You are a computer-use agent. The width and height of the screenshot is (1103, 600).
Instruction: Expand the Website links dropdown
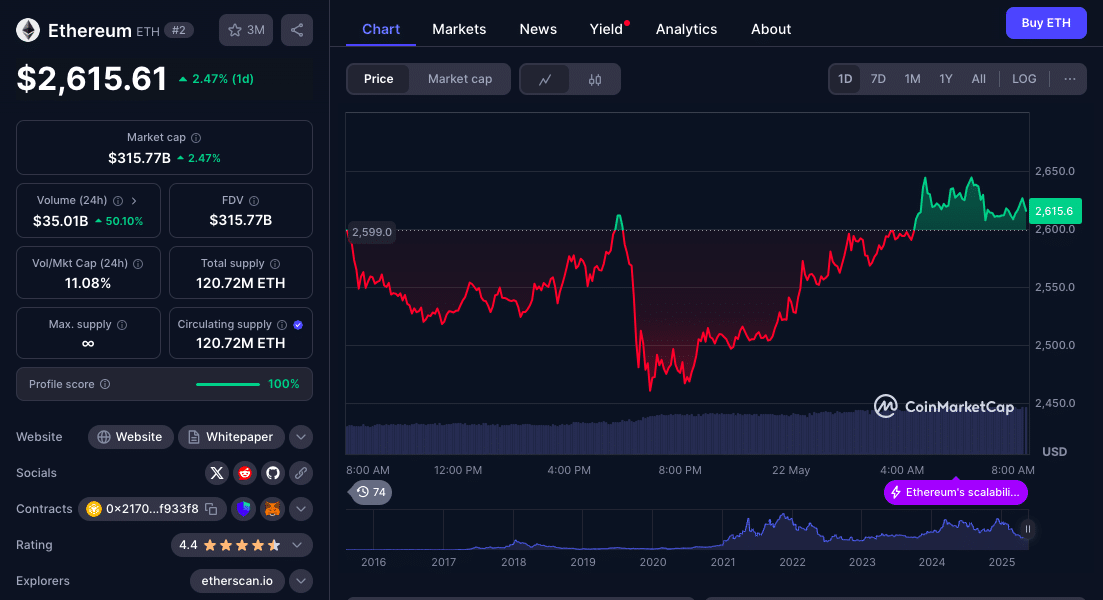[301, 437]
